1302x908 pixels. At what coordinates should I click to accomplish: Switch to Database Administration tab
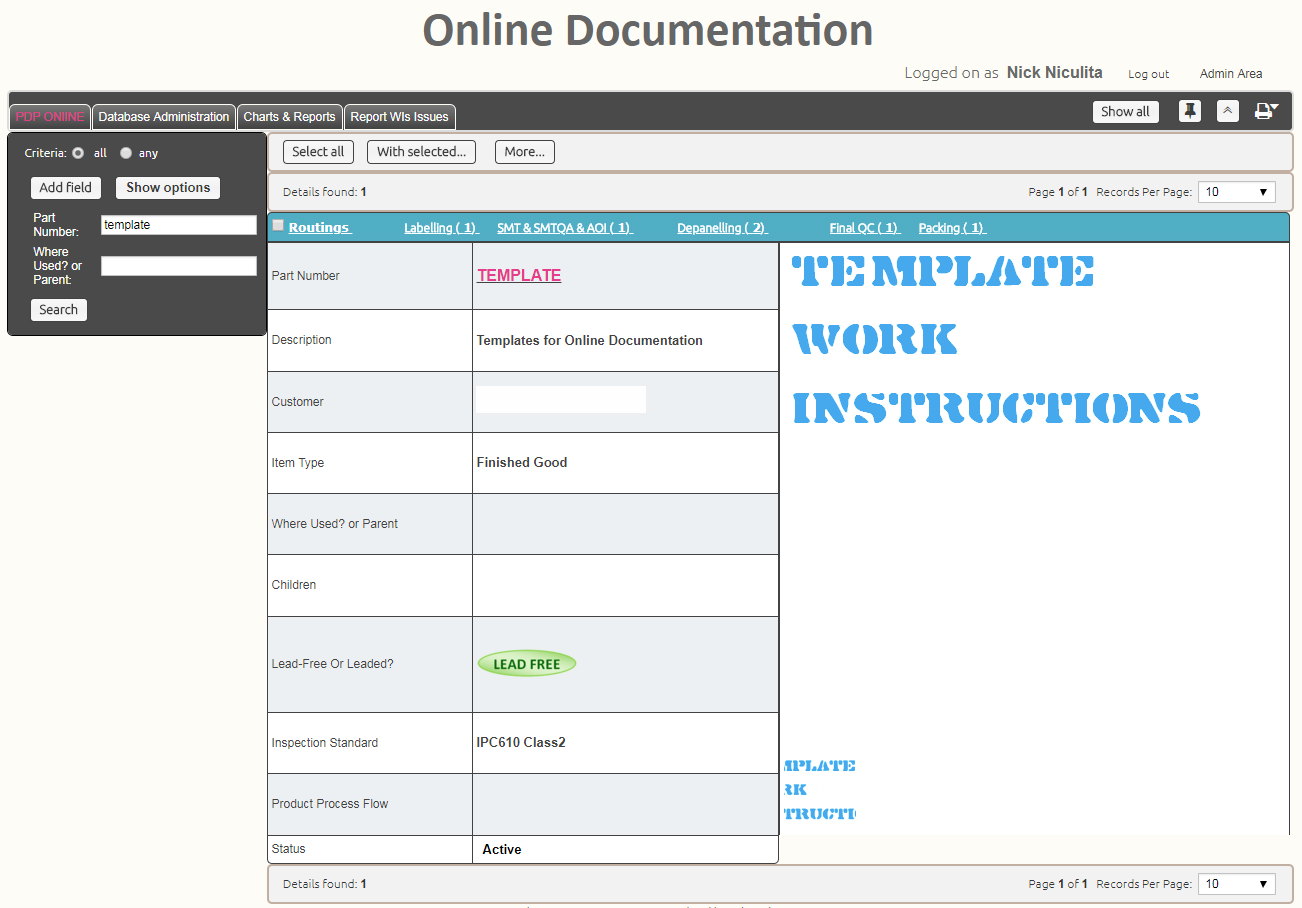click(x=164, y=117)
